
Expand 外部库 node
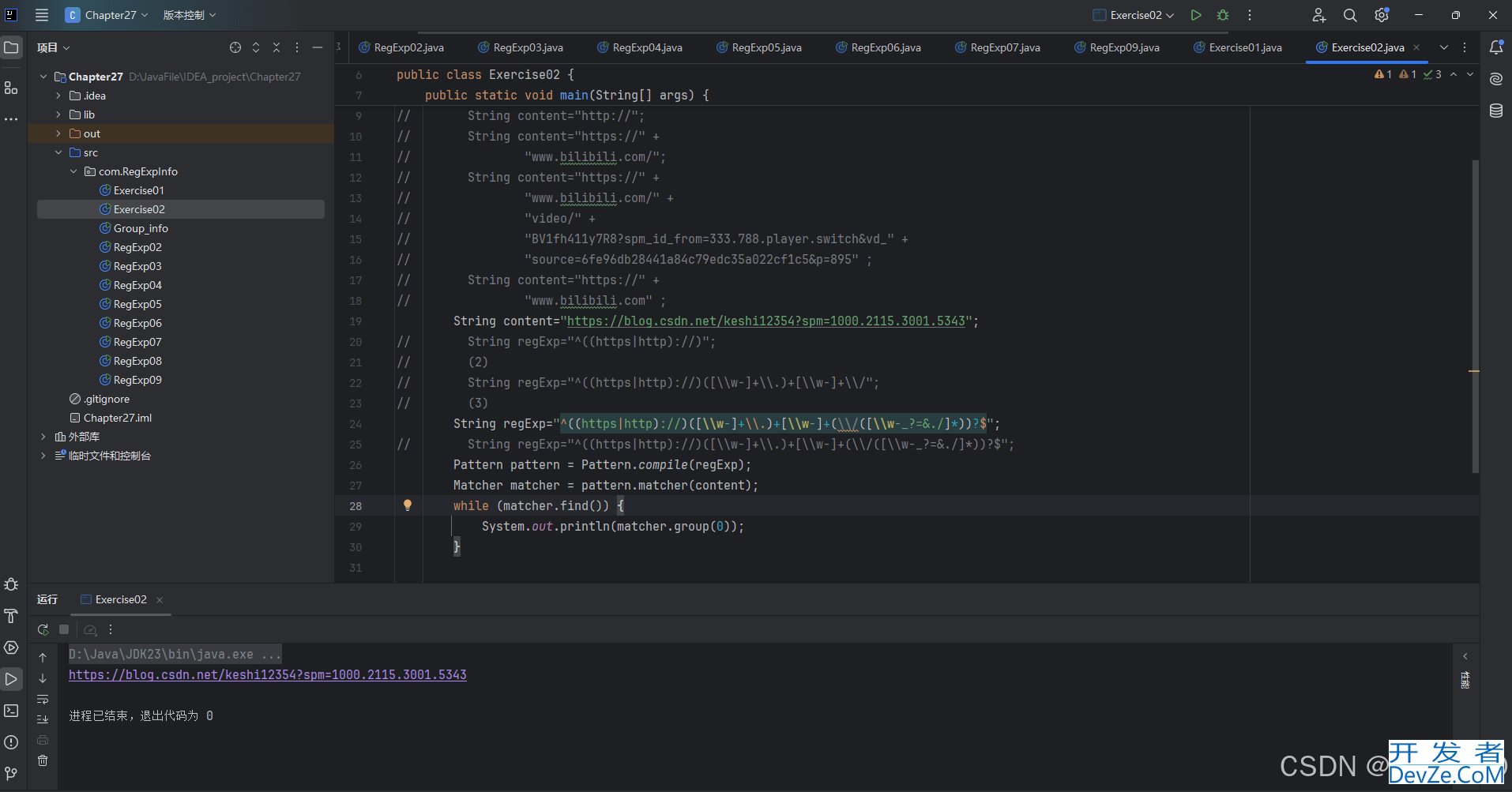(43, 437)
